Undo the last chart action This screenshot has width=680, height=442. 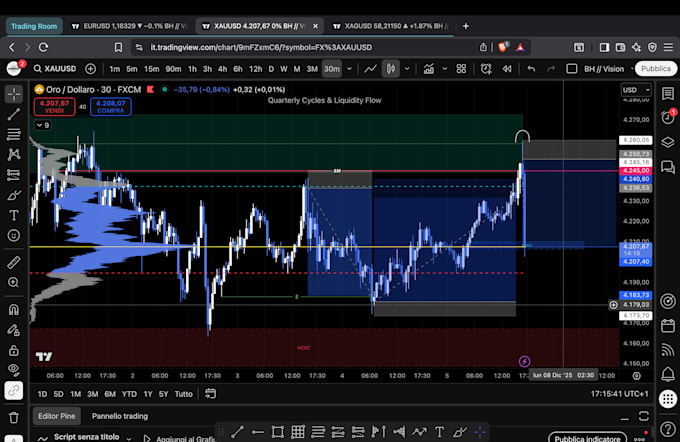tap(531, 69)
